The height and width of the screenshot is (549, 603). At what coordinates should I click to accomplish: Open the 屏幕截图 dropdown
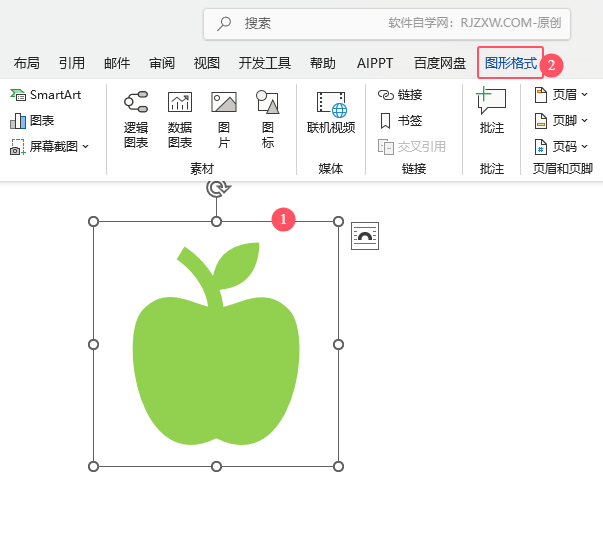[x=49, y=146]
